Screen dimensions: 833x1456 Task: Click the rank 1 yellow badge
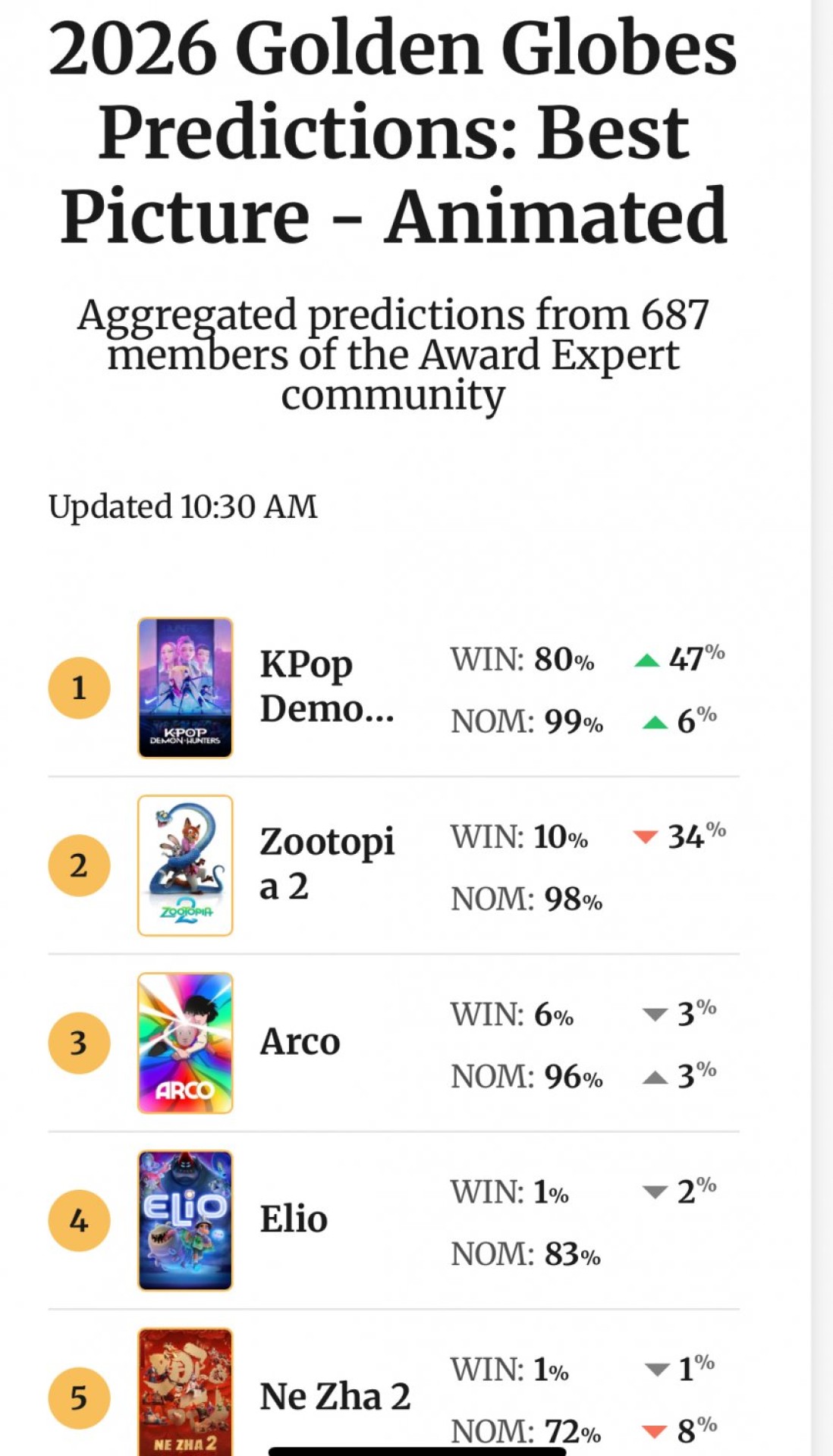[x=79, y=688]
